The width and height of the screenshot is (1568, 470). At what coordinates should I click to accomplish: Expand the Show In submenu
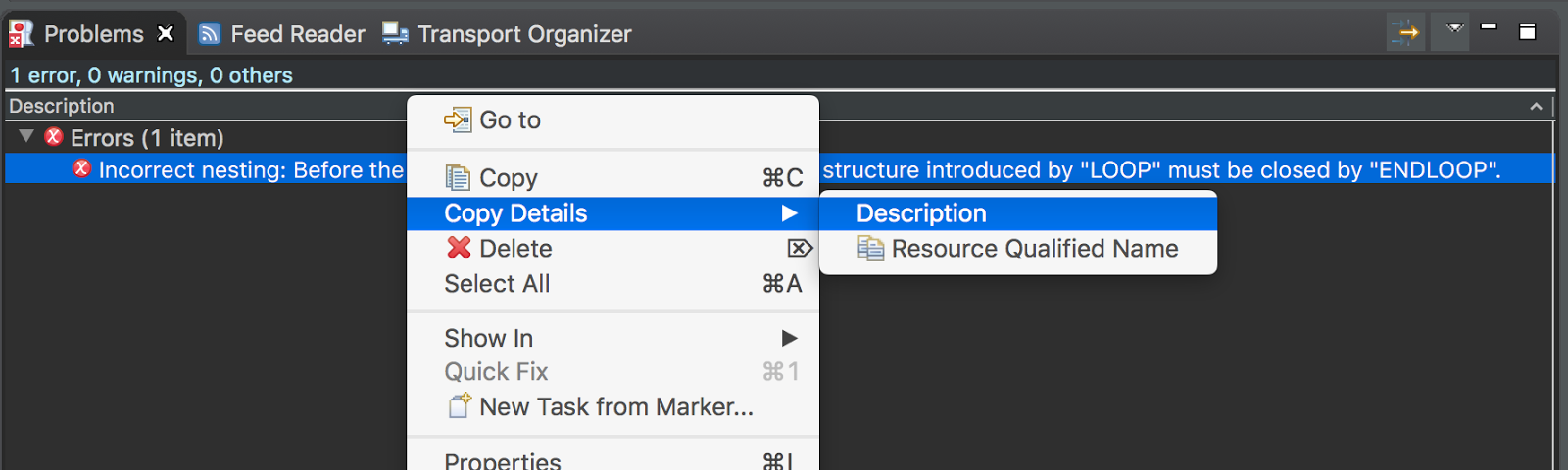coord(789,338)
